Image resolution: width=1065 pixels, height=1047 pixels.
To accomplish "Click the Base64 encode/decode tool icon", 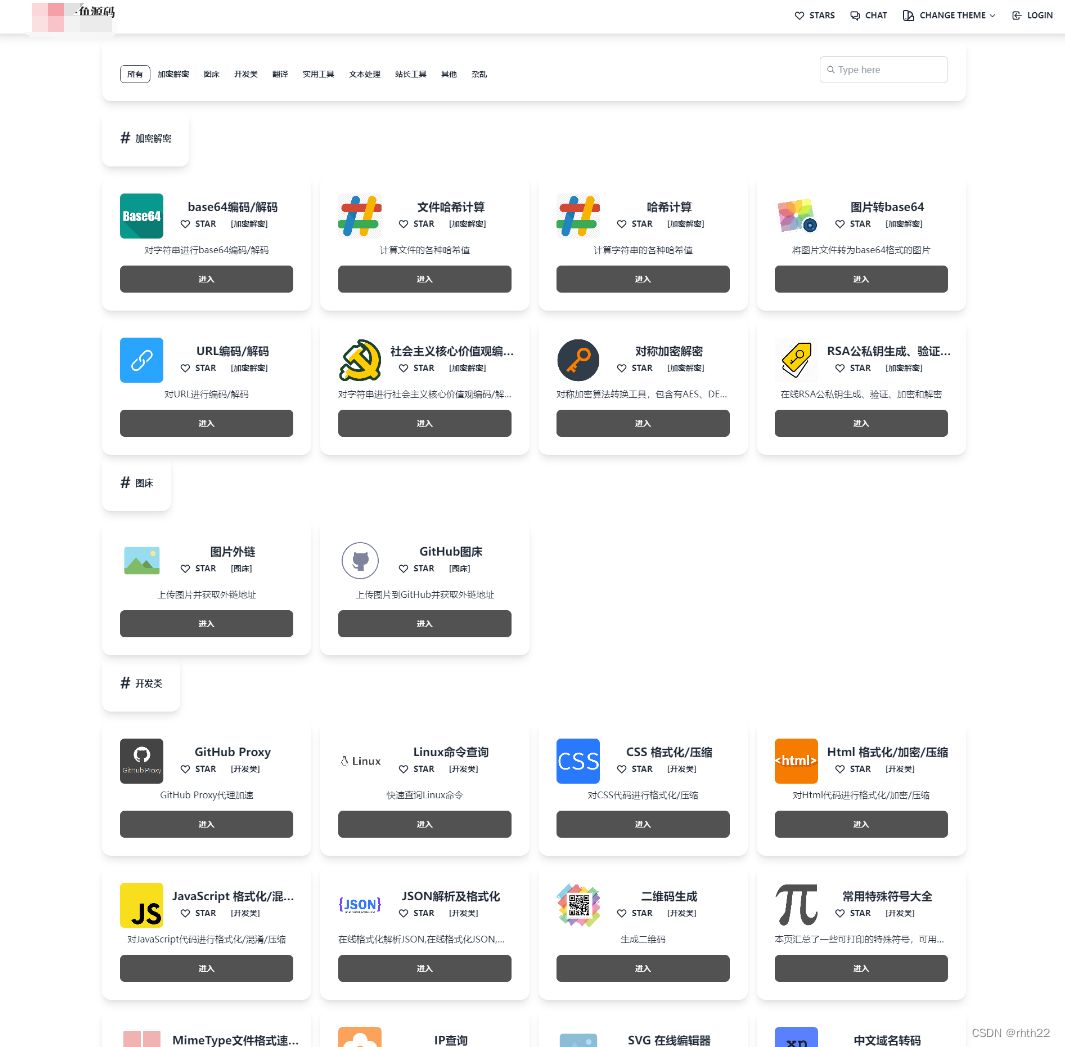I will pos(141,216).
